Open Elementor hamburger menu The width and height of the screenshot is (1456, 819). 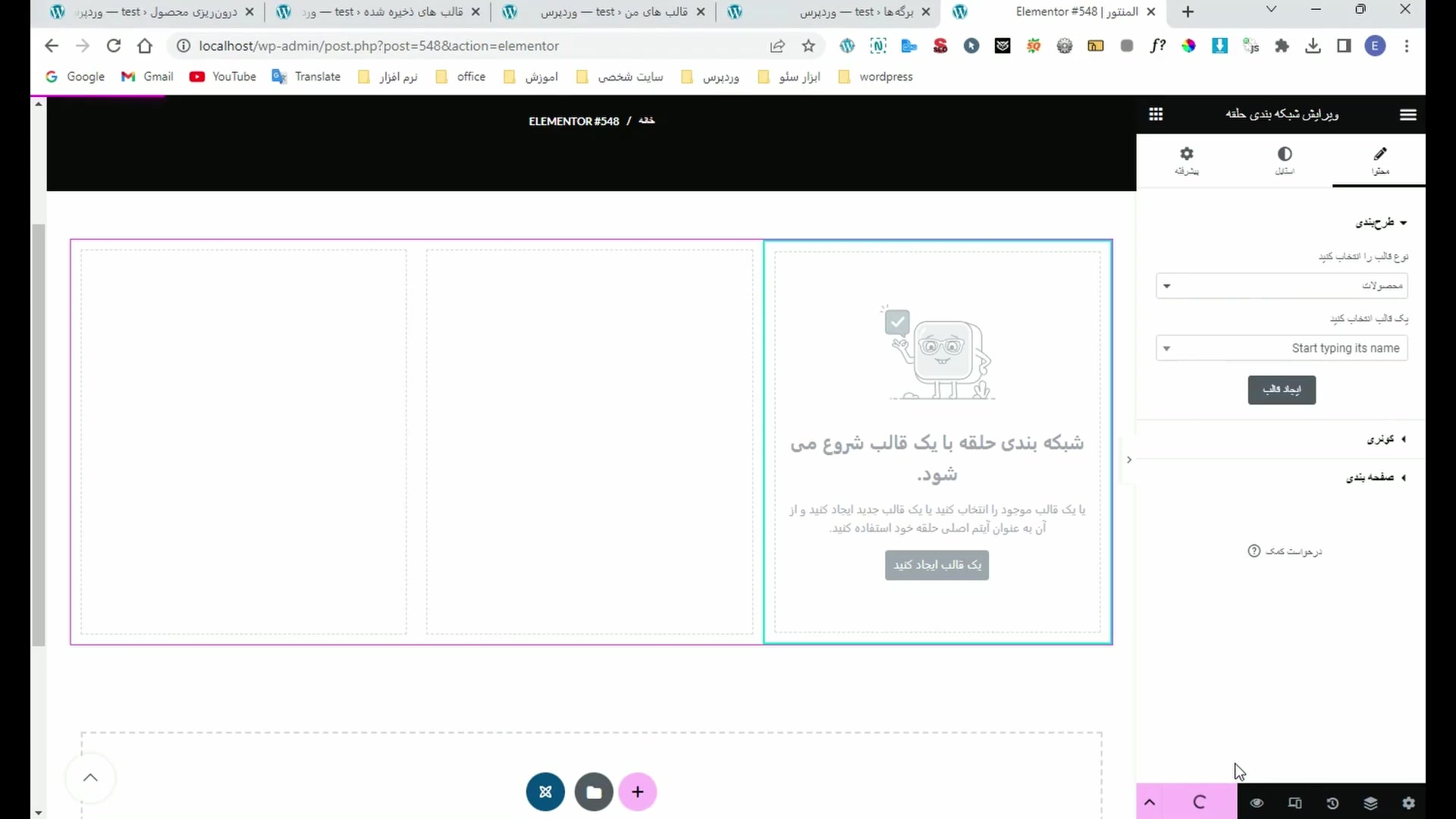pyautogui.click(x=1407, y=115)
